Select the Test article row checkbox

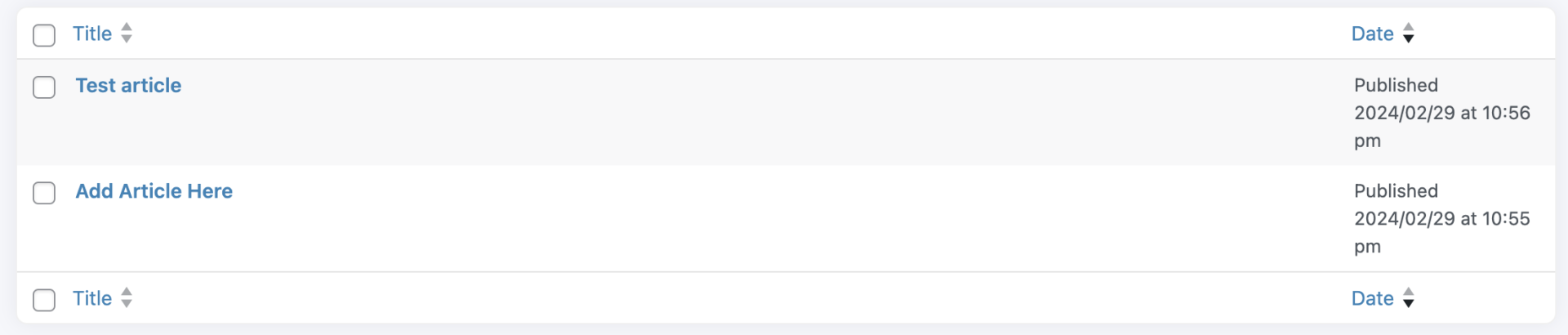pyautogui.click(x=44, y=87)
